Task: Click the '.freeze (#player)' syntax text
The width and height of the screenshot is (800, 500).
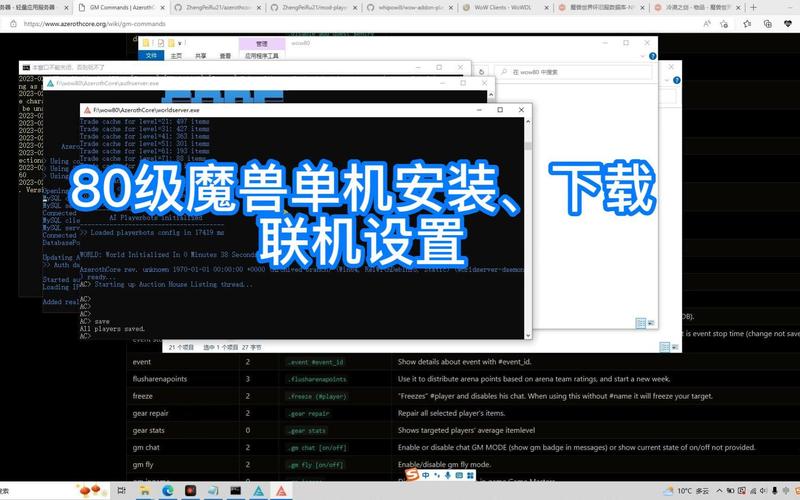Action: click(x=317, y=396)
